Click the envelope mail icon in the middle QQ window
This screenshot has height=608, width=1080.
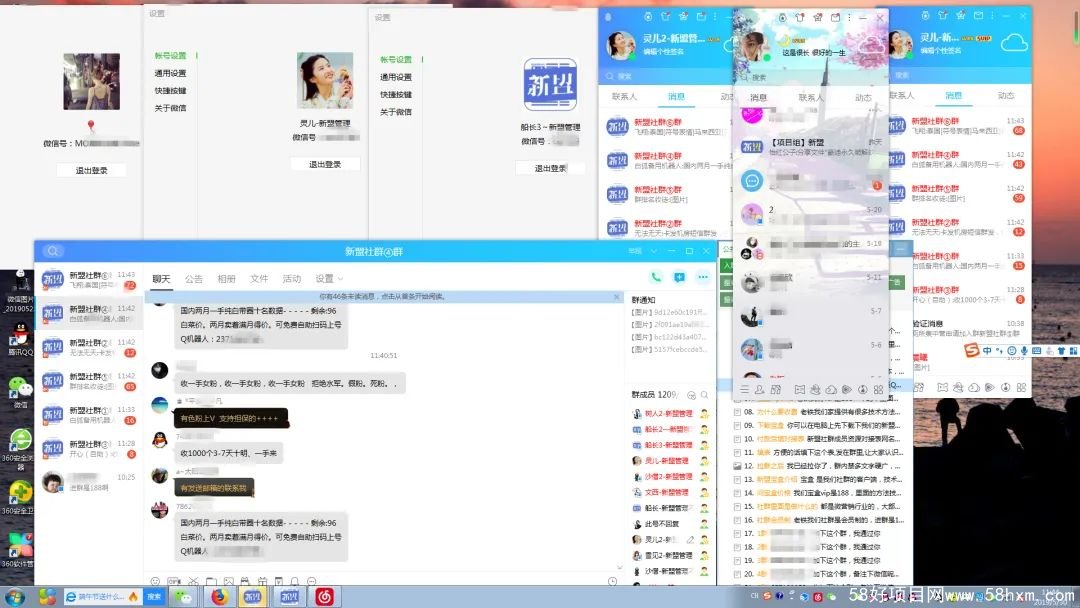(835, 17)
